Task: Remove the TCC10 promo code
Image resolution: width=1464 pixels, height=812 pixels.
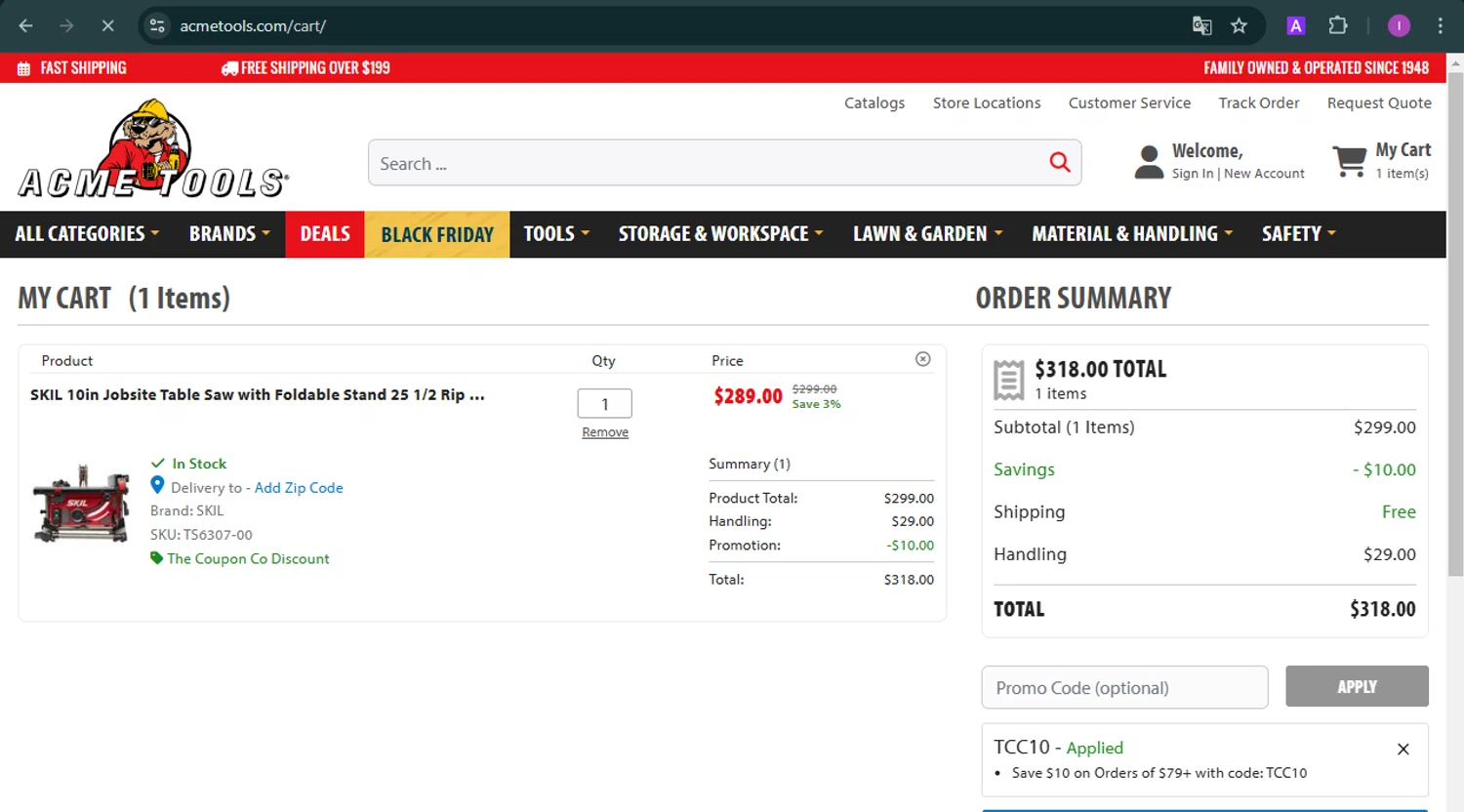Action: tap(1403, 750)
